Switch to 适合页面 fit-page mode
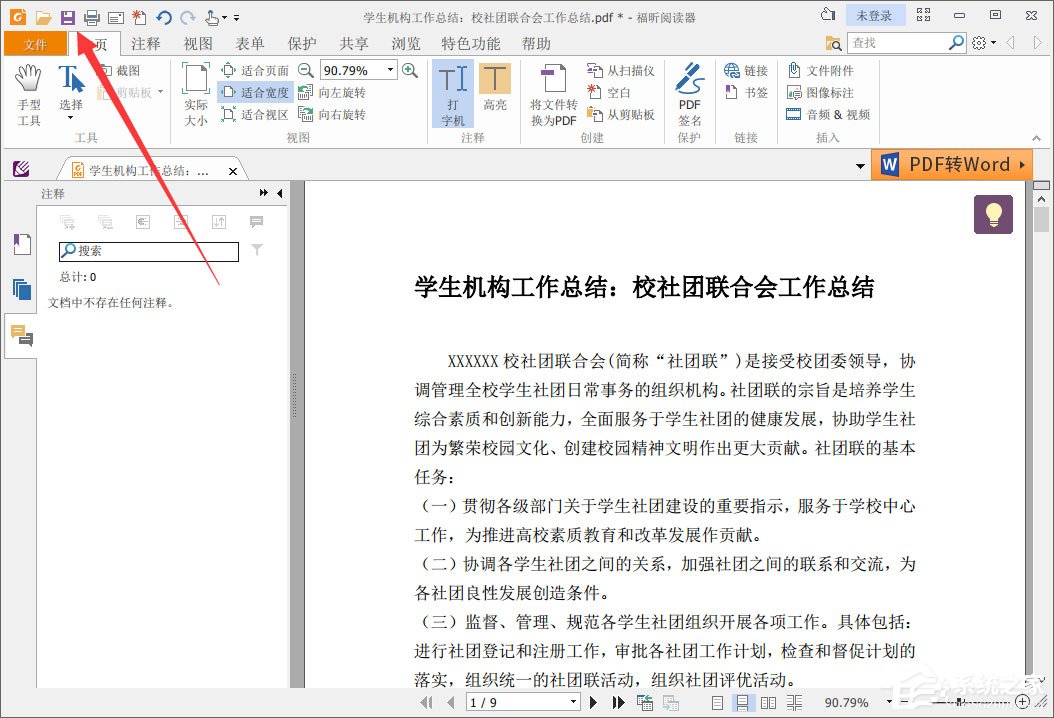1054x718 pixels. coord(256,70)
